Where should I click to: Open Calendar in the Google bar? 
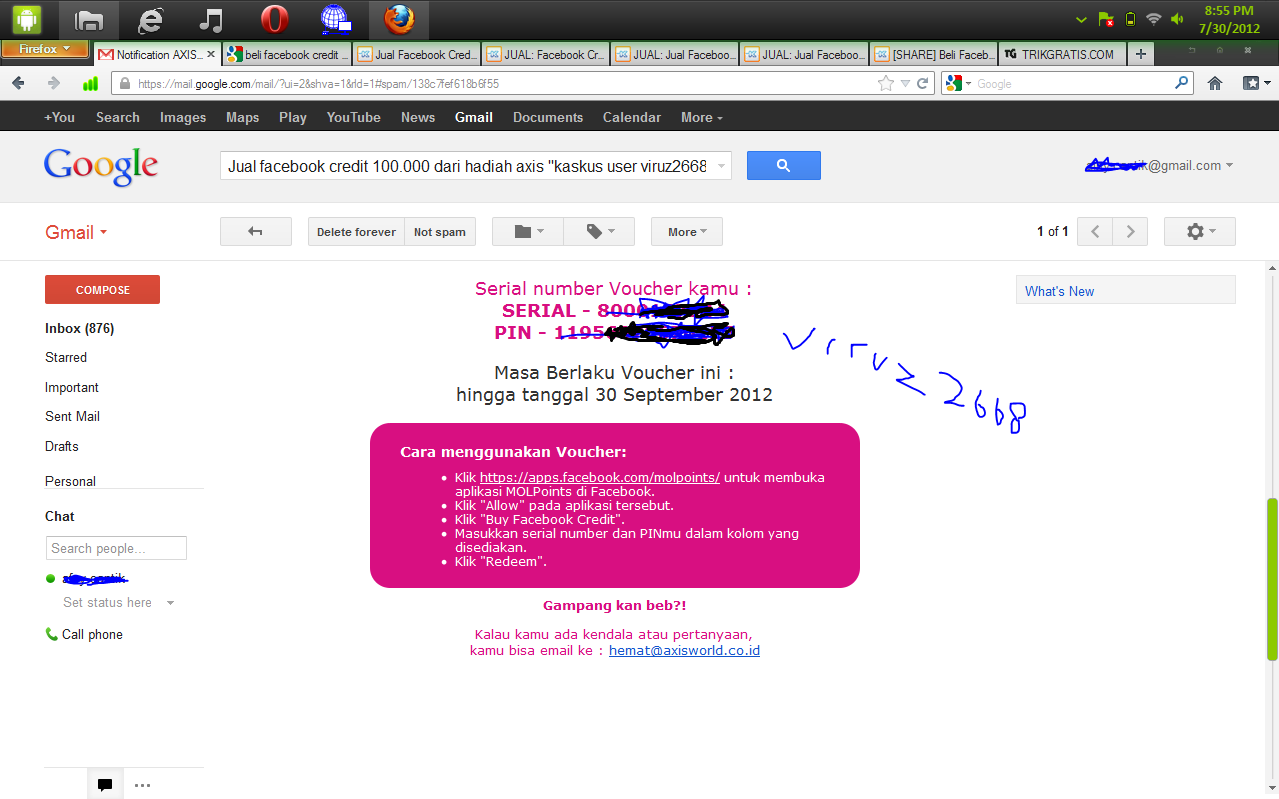point(632,117)
